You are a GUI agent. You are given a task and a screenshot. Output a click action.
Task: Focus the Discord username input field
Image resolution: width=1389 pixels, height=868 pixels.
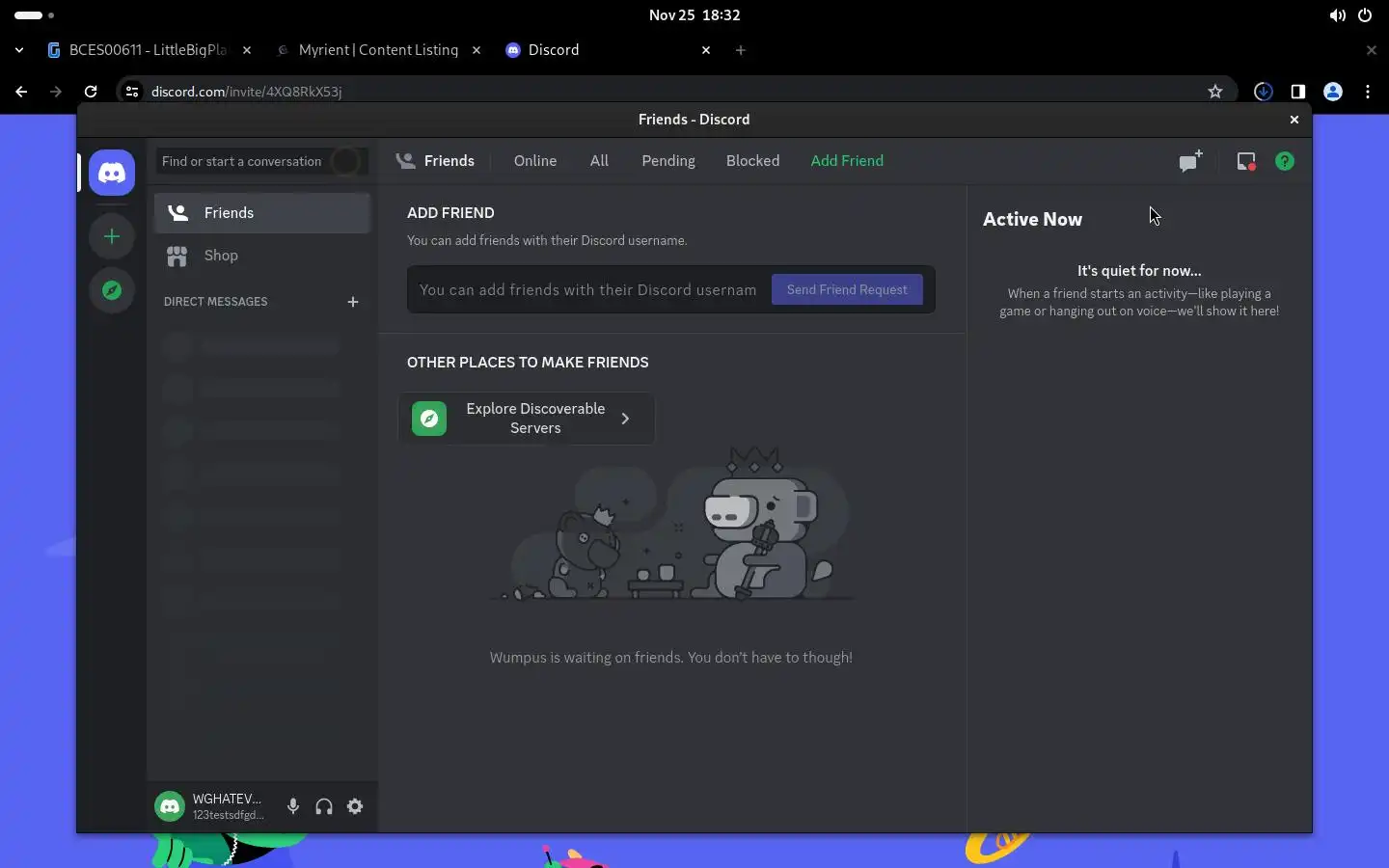tap(588, 289)
